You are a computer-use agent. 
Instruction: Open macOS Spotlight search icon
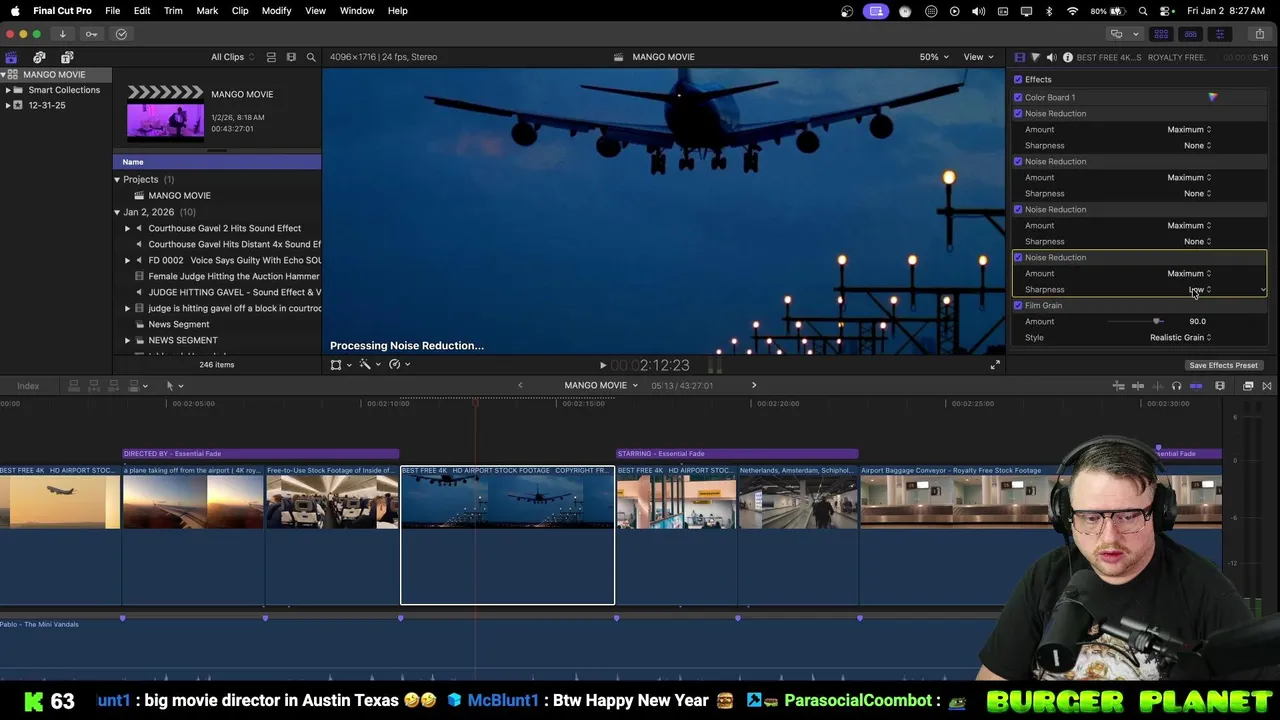click(x=1143, y=11)
